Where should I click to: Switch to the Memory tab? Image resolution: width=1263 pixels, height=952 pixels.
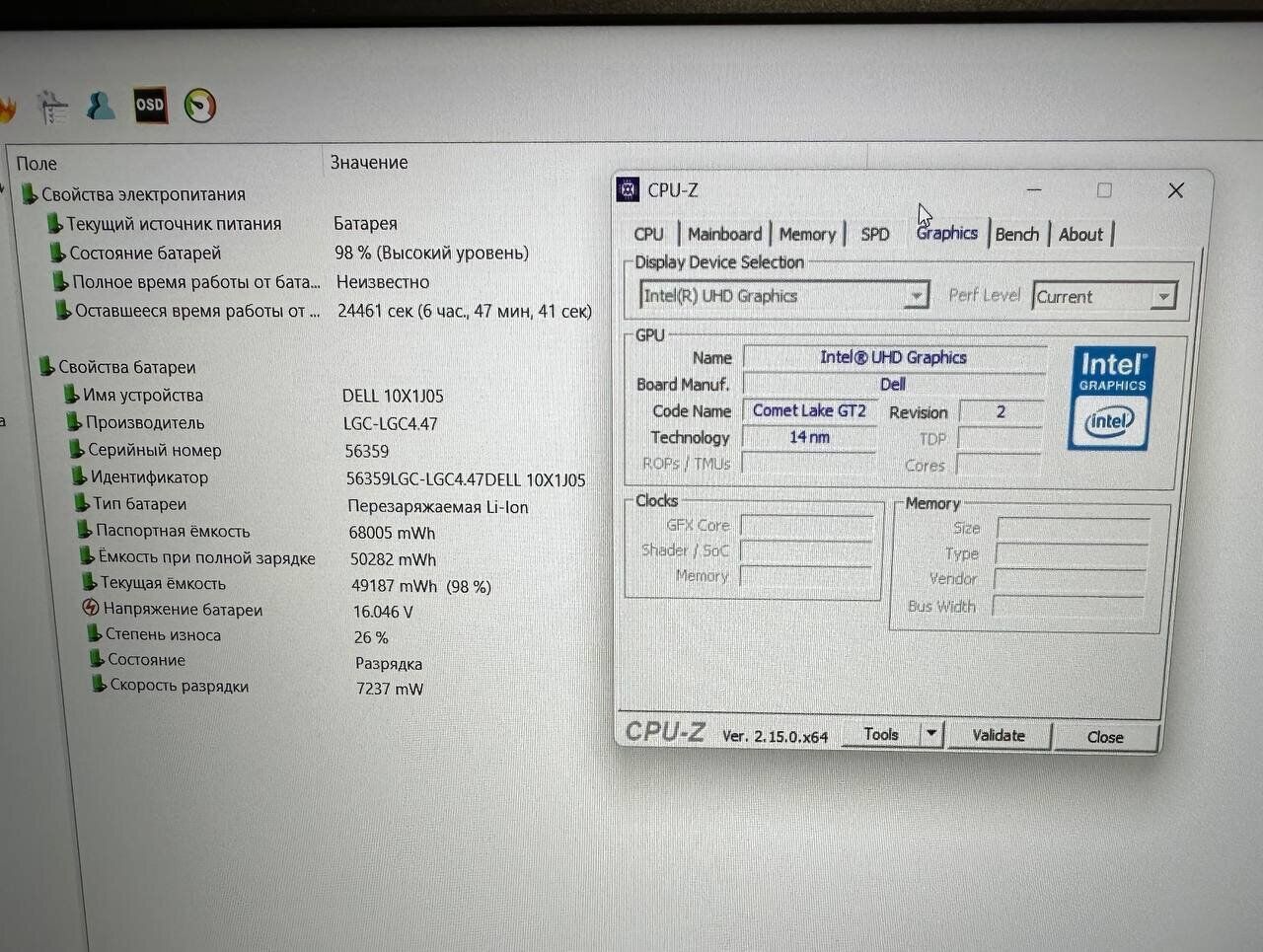click(807, 234)
